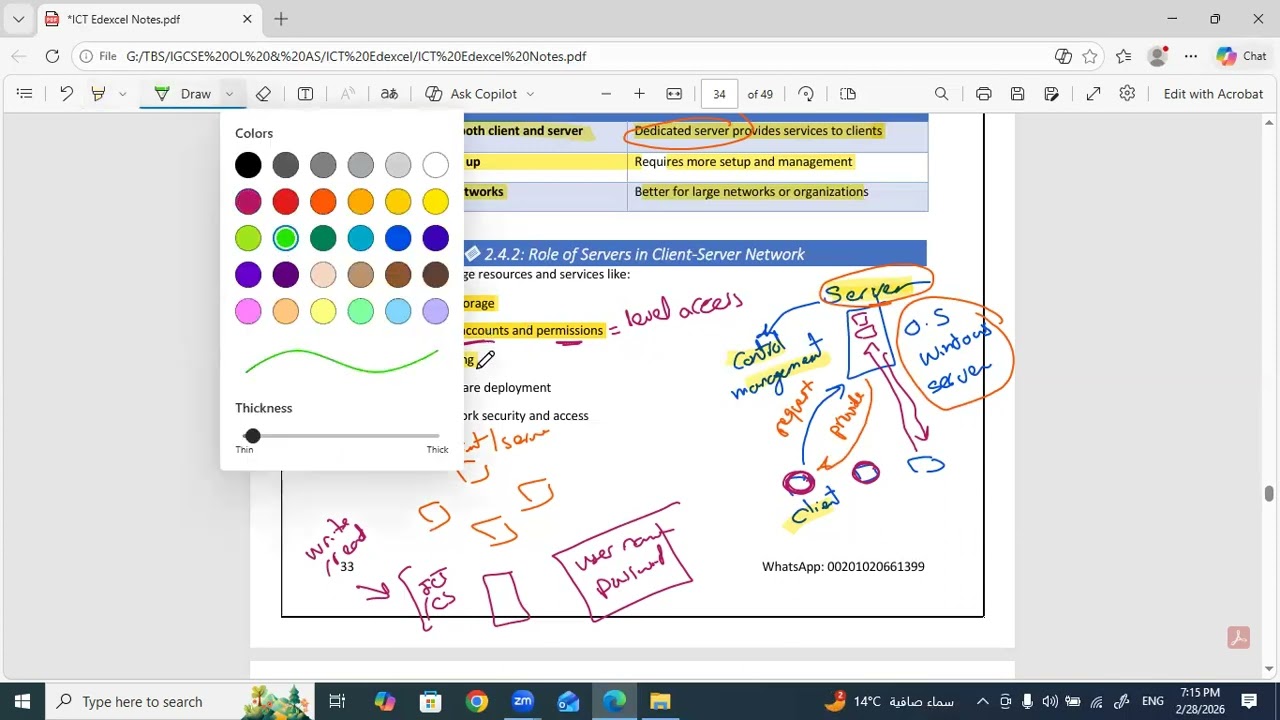The width and height of the screenshot is (1280, 720).
Task: Pick the black ink color
Action: click(248, 165)
